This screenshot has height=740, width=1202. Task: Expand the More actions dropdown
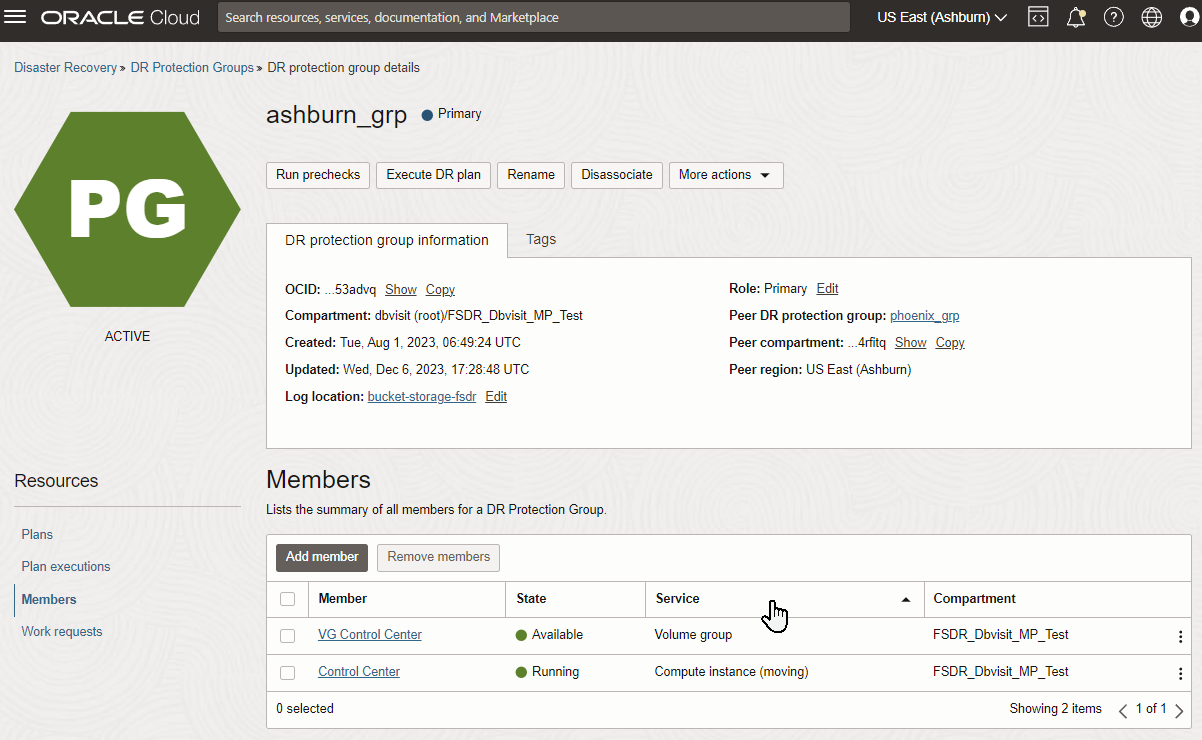point(726,175)
